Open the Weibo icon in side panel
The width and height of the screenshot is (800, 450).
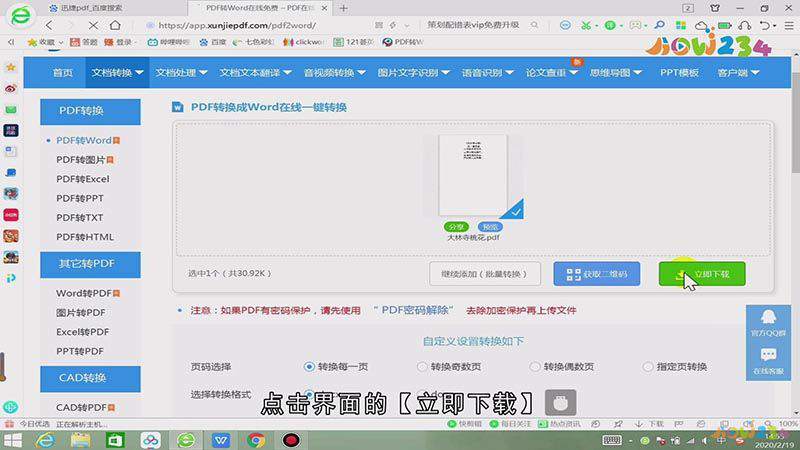pyautogui.click(x=11, y=88)
